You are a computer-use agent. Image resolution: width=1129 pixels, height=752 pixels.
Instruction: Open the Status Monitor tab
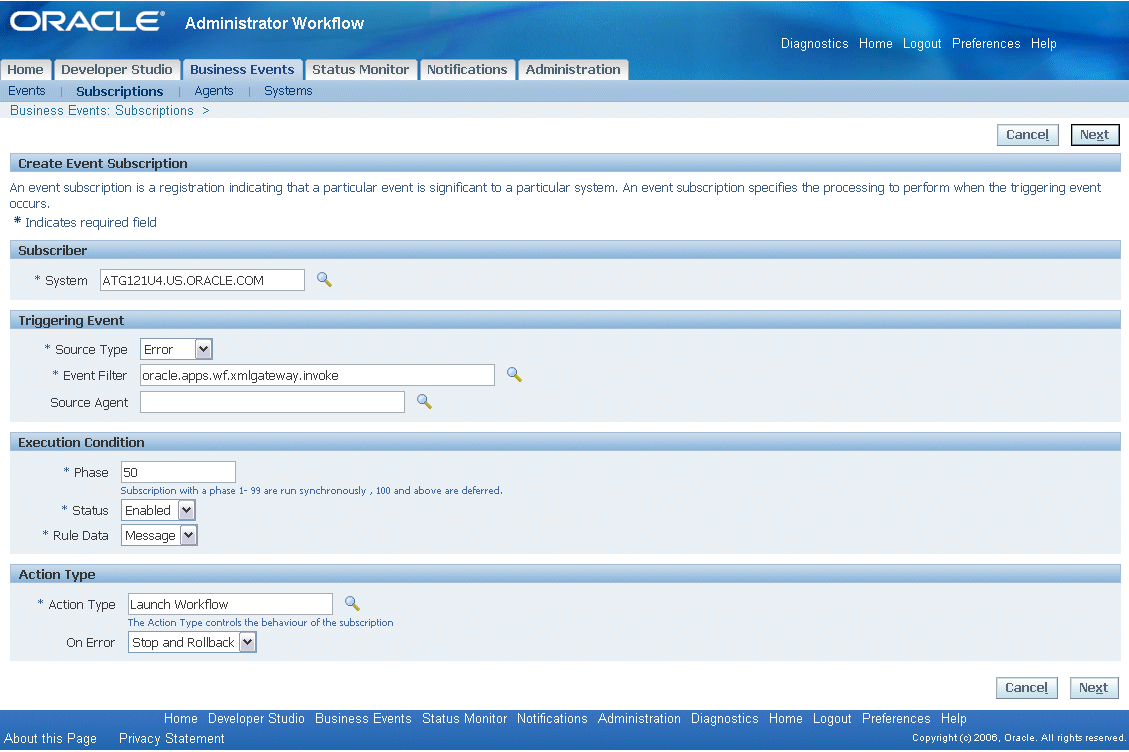pos(361,70)
